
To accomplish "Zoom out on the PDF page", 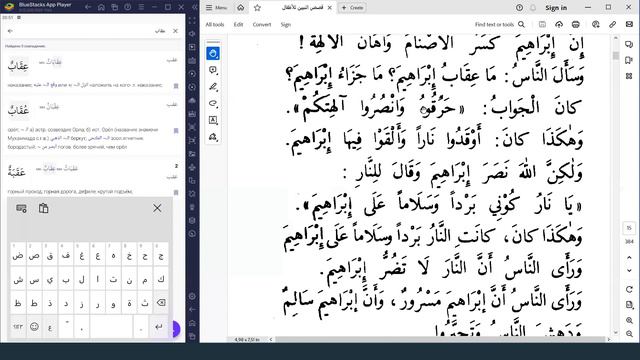I will click(629, 333).
